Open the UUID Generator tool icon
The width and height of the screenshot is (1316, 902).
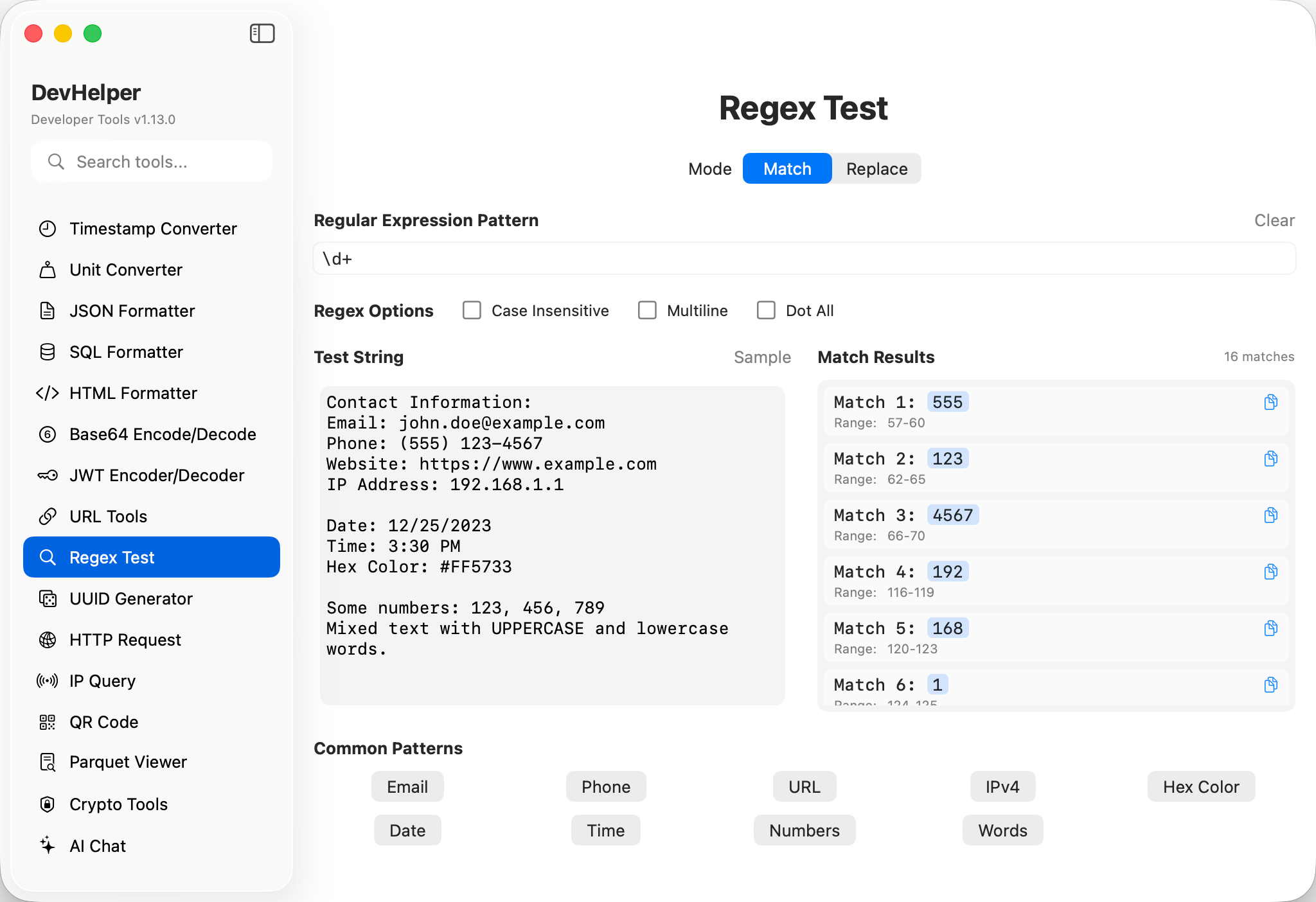48,599
